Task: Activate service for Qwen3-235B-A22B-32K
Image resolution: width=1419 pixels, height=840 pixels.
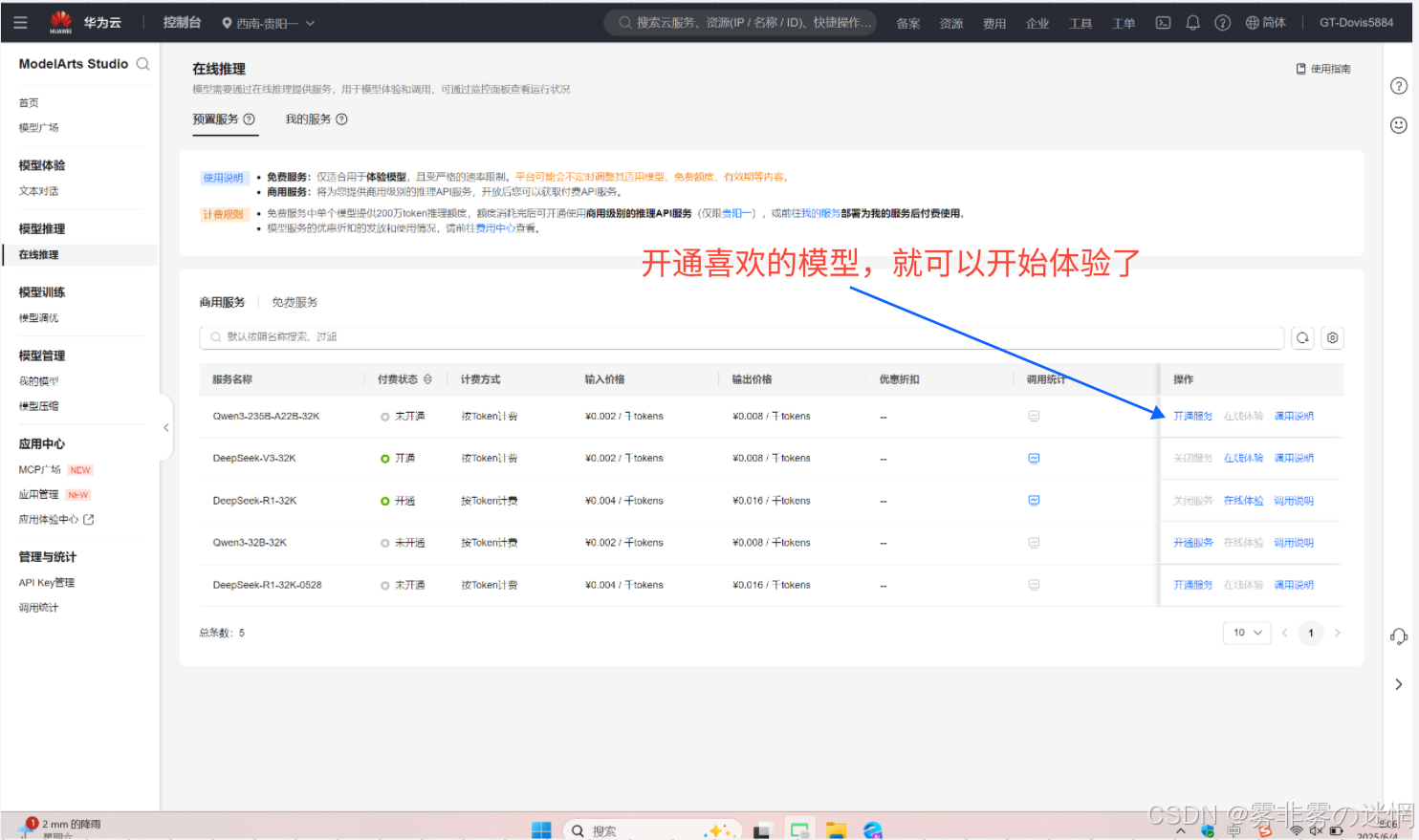Action: (x=1192, y=417)
